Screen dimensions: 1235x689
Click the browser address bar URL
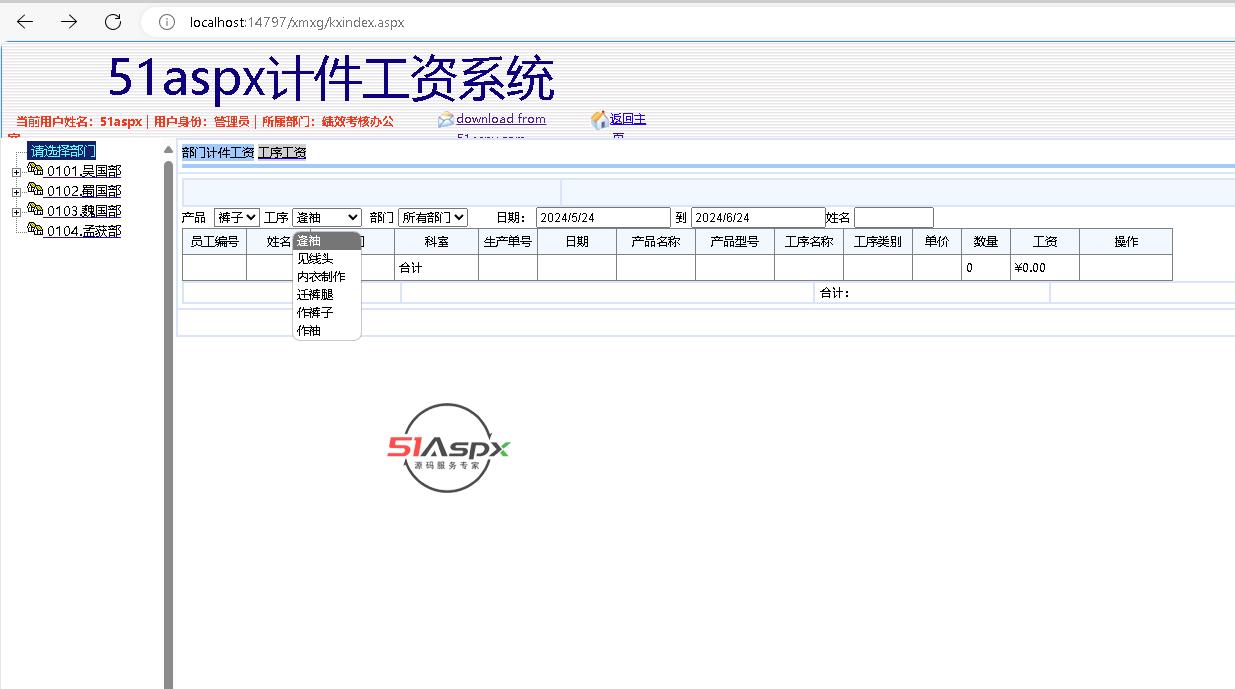pos(297,22)
